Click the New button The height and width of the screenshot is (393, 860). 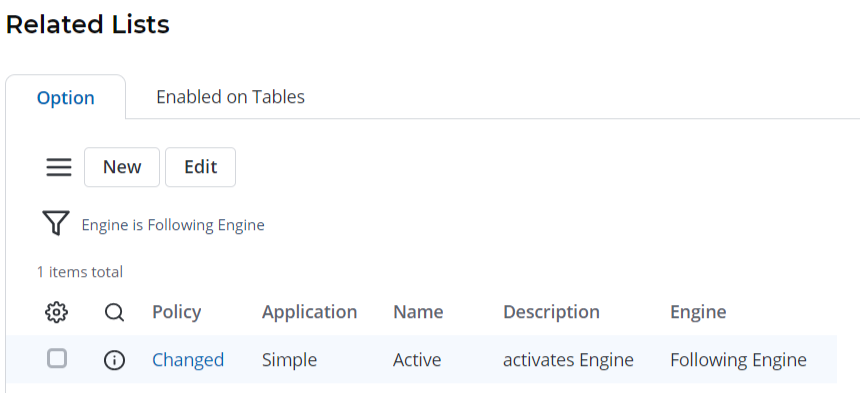[122, 167]
